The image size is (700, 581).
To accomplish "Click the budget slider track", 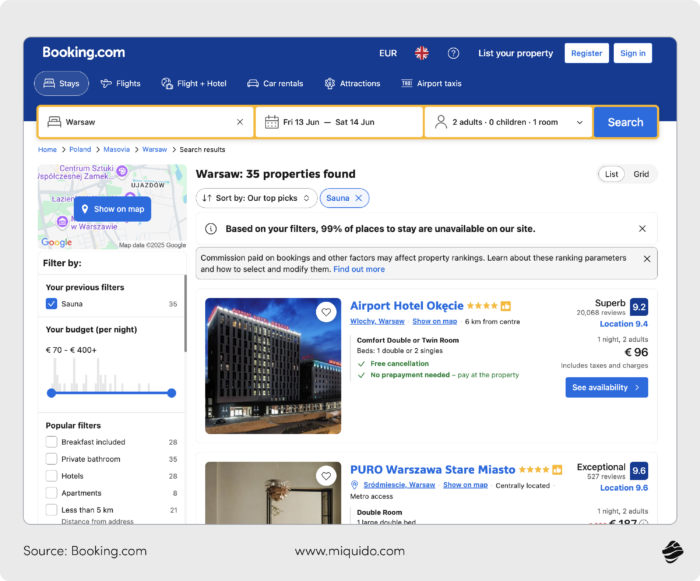I will pyautogui.click(x=112, y=393).
